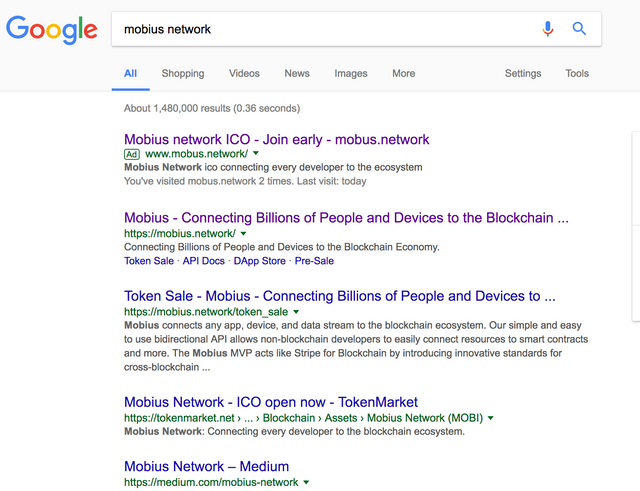Click the blue search magnifier icon

[579, 29]
